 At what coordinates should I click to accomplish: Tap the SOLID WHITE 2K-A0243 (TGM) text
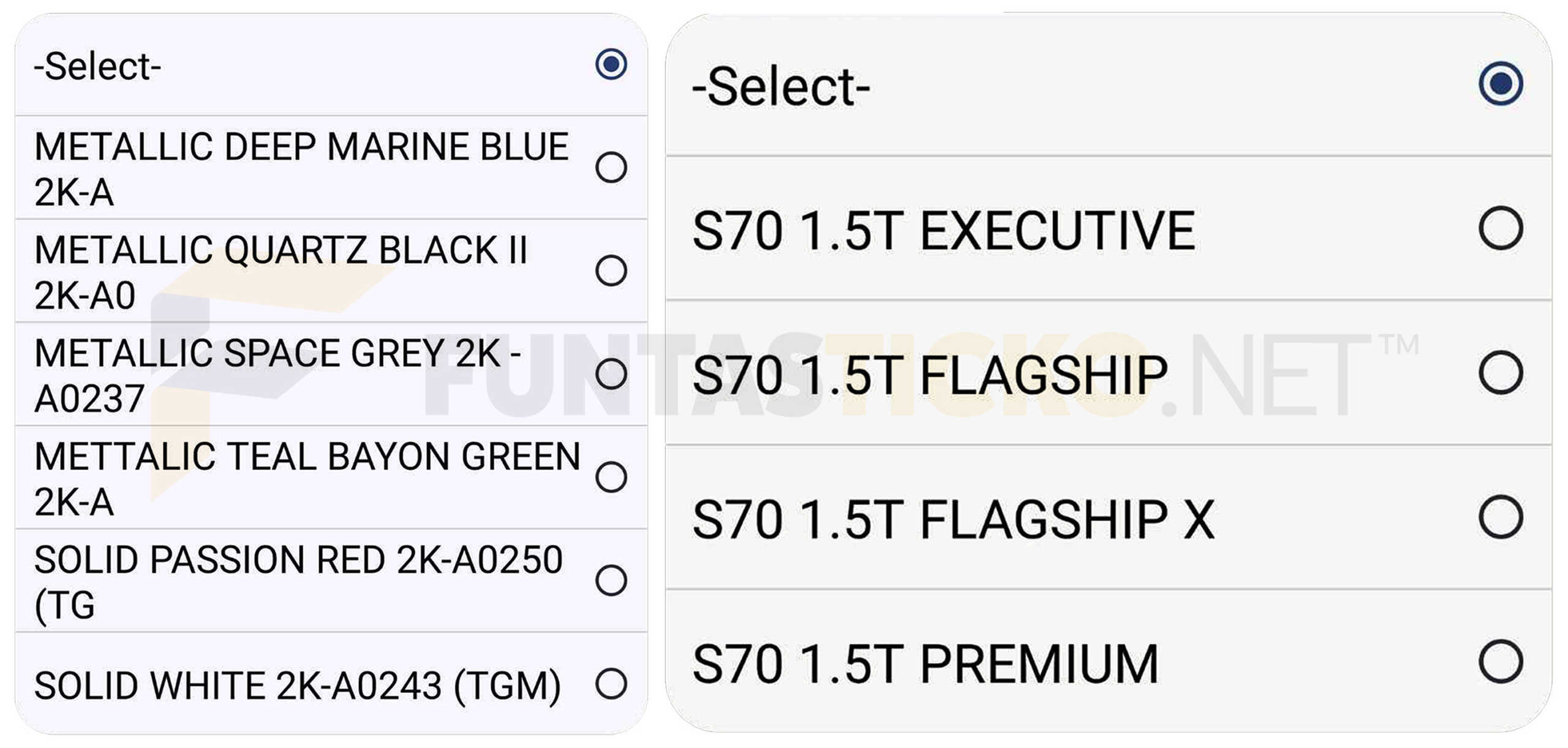click(298, 685)
